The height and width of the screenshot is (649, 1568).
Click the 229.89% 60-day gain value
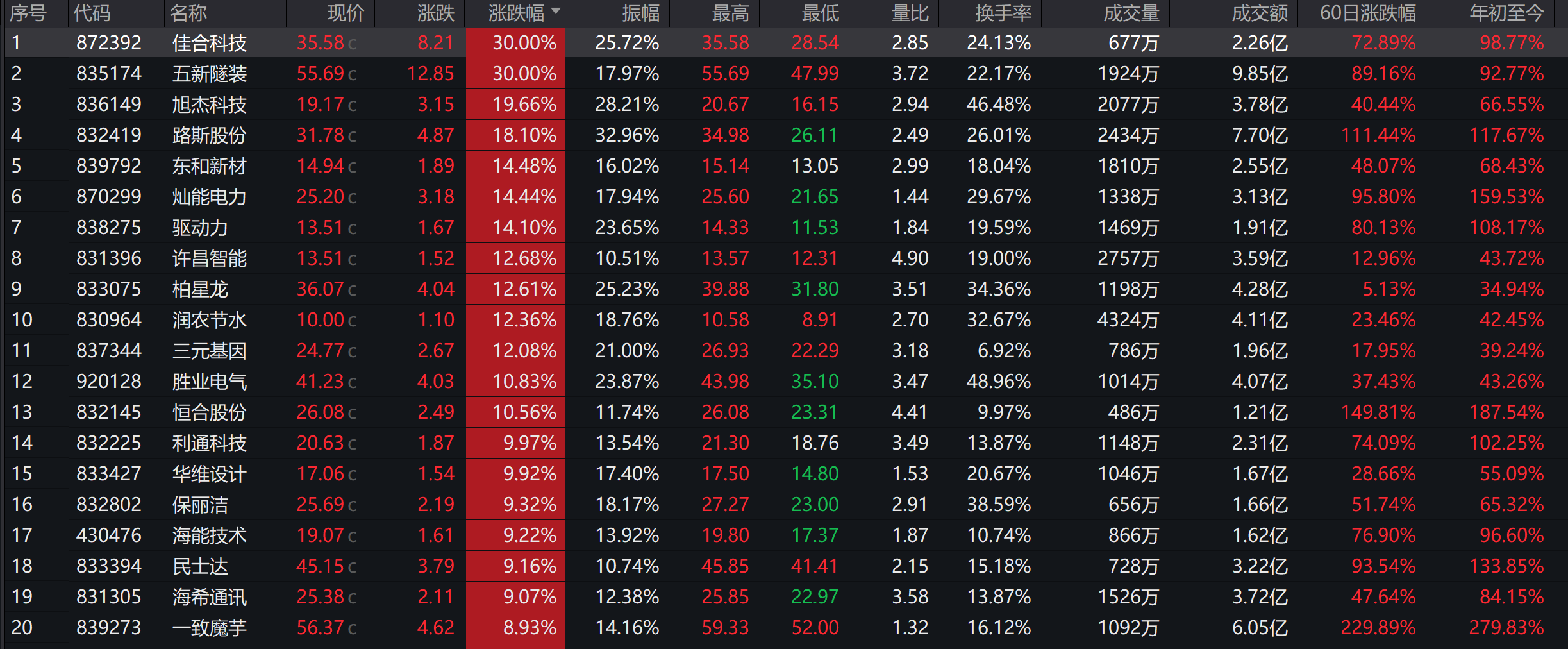pyautogui.click(x=1378, y=628)
